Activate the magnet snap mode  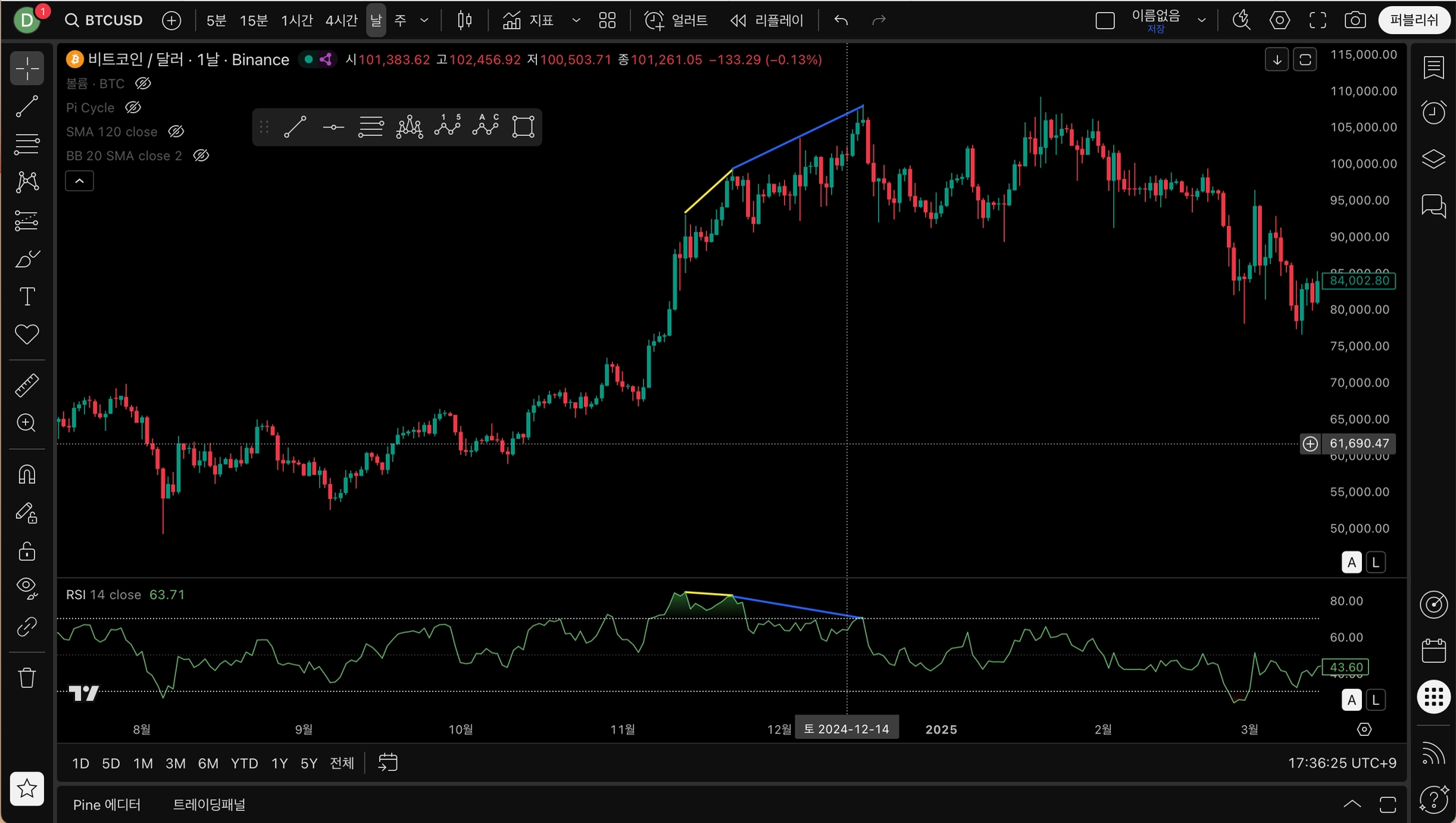27,475
